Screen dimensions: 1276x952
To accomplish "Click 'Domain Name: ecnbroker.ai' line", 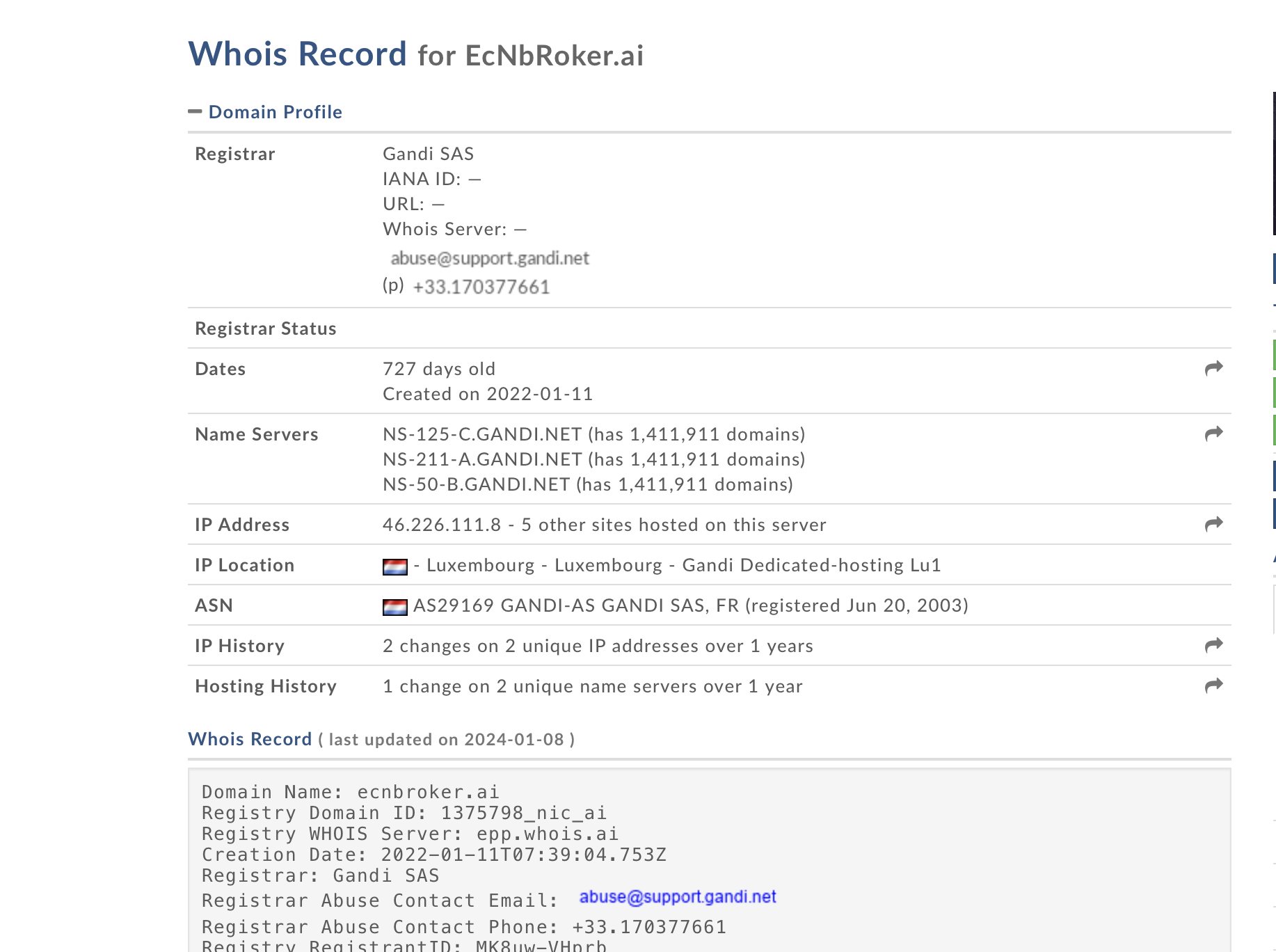I will (351, 792).
